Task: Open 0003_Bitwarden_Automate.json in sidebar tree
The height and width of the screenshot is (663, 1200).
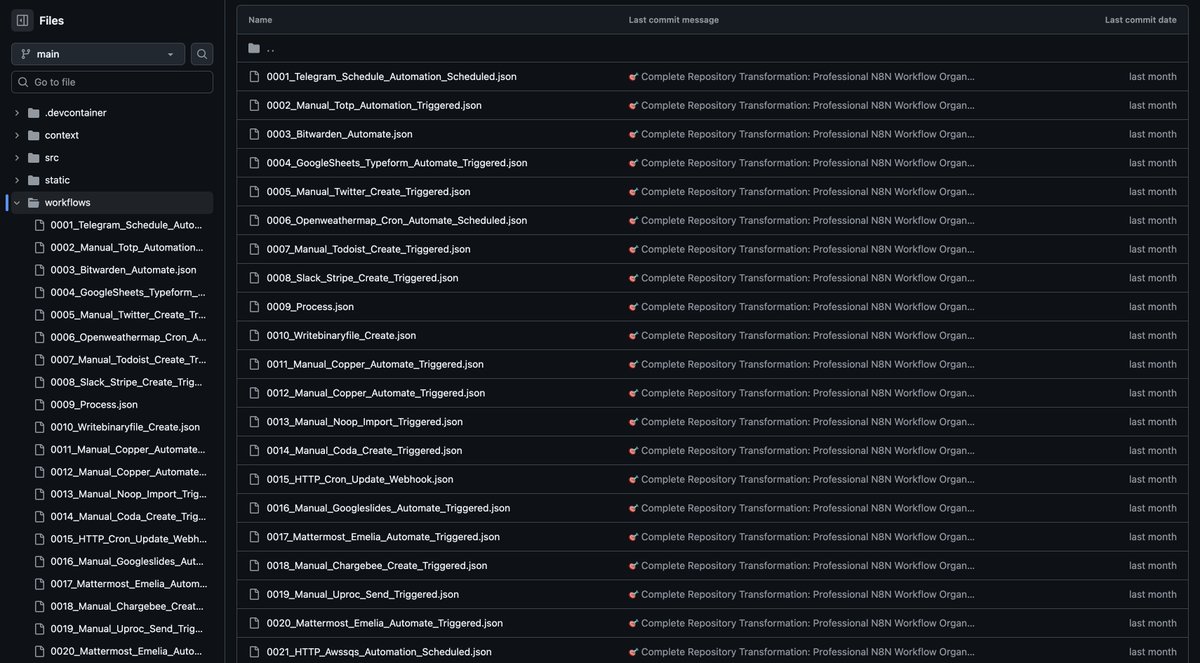Action: [x=123, y=270]
